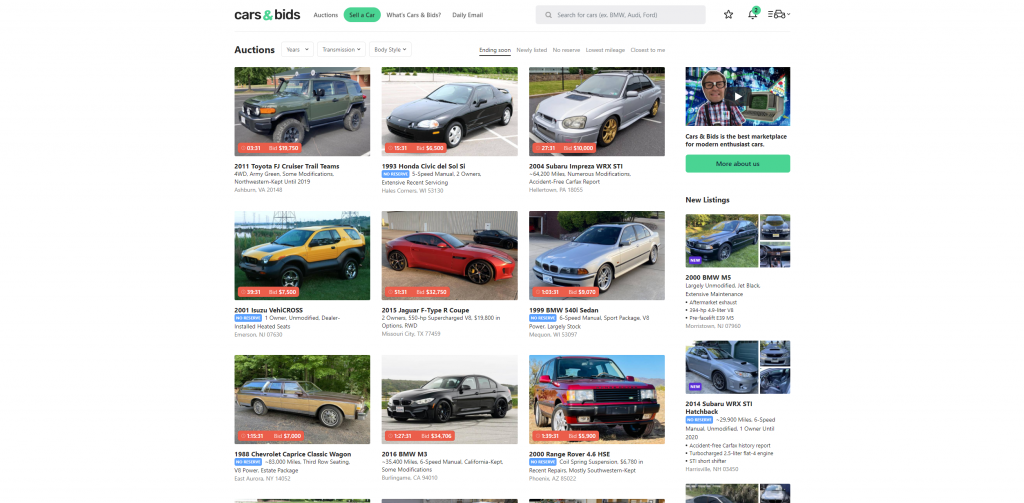This screenshot has width=1024, height=503.
Task: Open What's Cars & Bids? page
Action: [413, 15]
